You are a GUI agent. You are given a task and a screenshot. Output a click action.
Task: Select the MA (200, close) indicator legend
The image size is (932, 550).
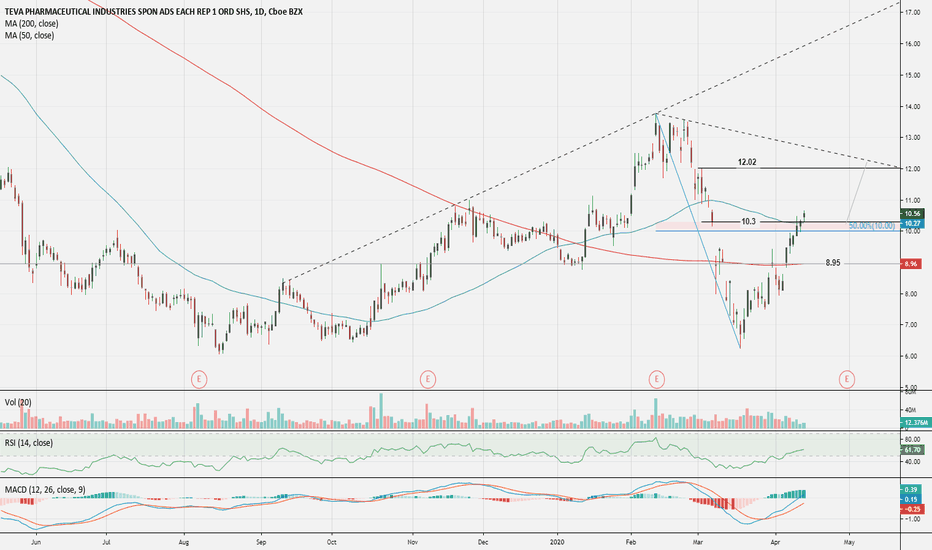[x=32, y=23]
